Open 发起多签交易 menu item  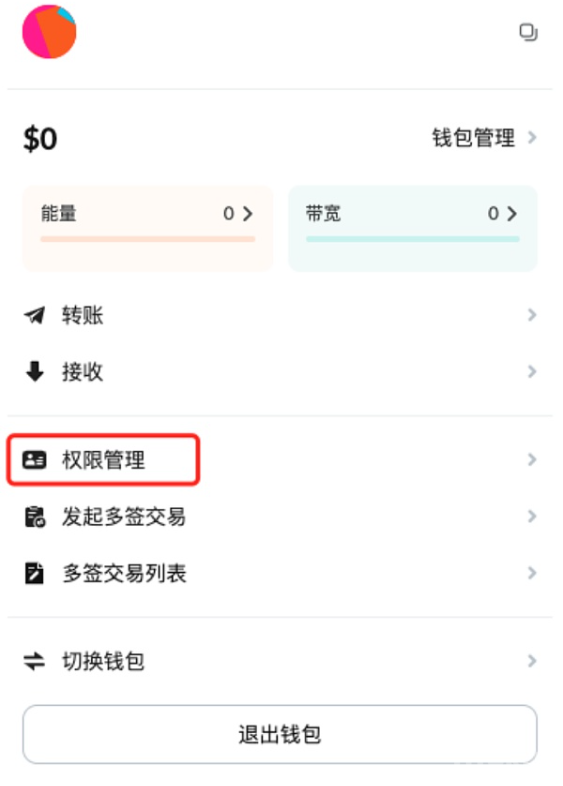coord(280,517)
